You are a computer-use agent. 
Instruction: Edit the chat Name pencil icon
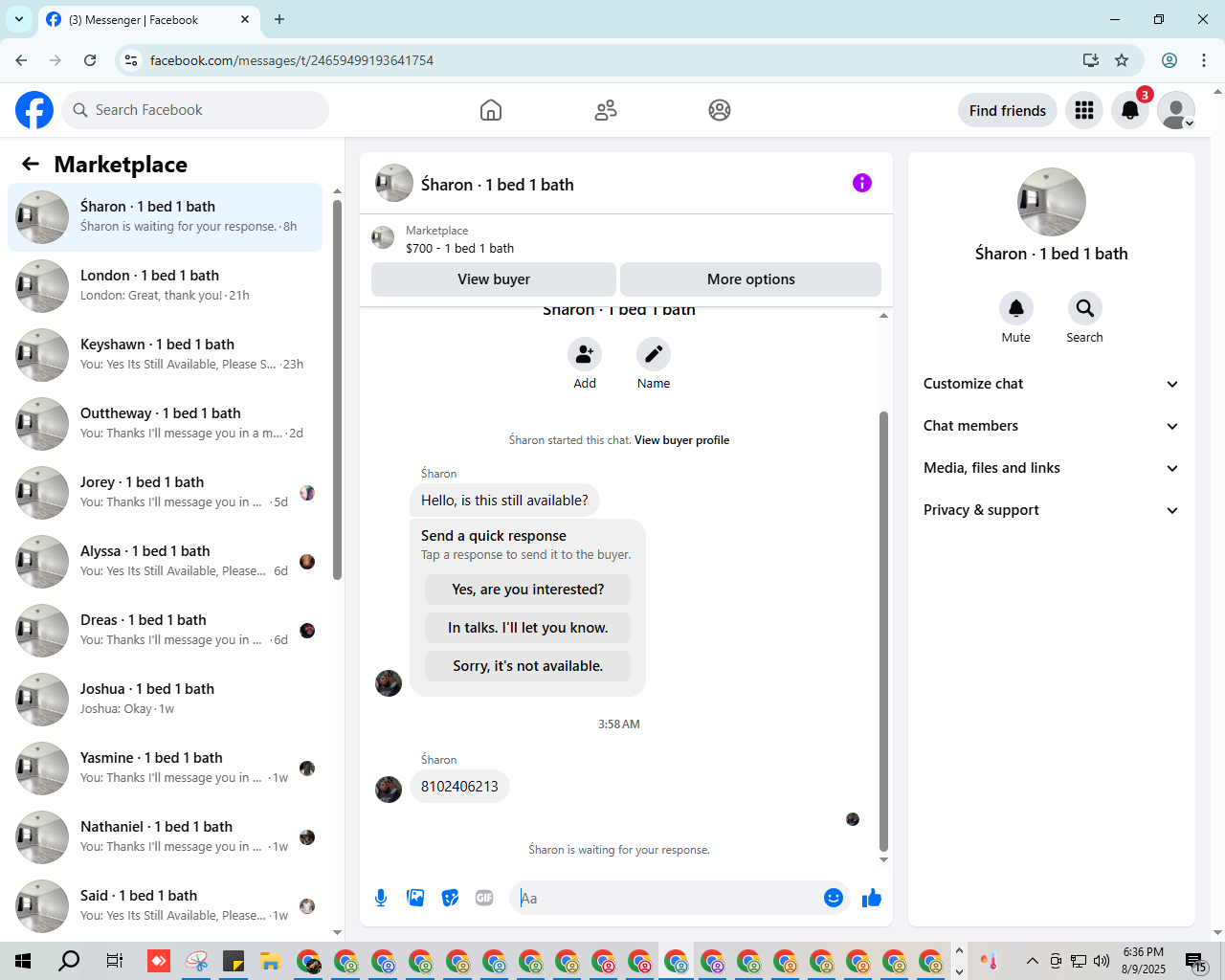pyautogui.click(x=654, y=354)
